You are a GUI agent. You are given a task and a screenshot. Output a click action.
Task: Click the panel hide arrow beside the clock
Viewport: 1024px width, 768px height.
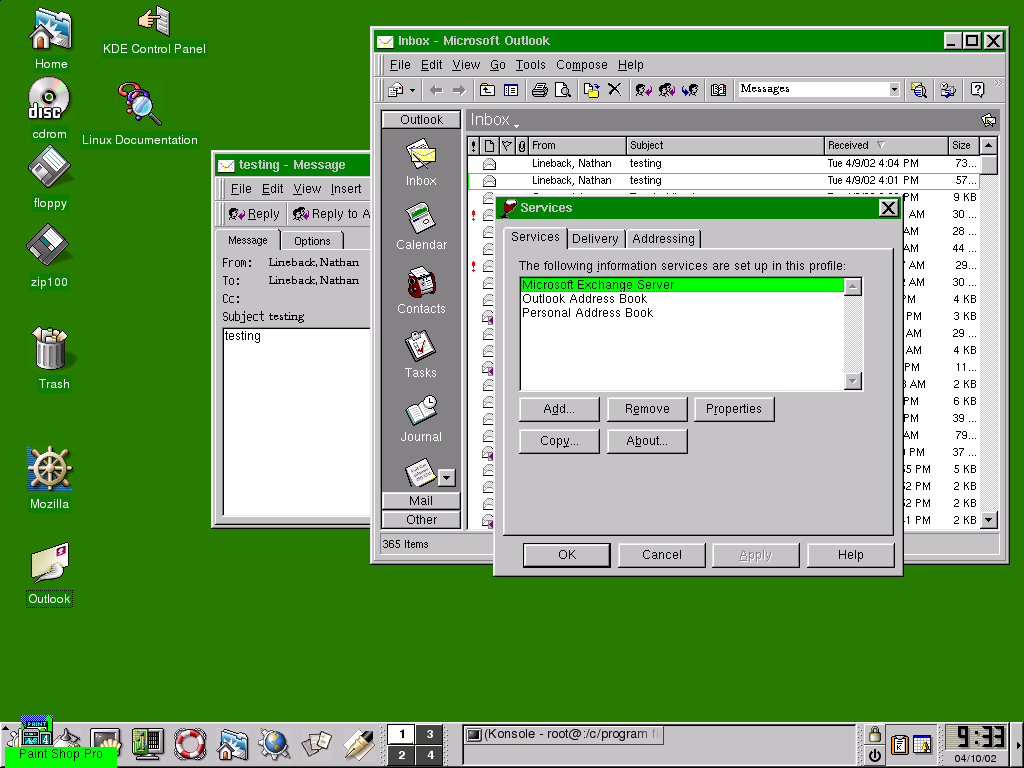1018,744
